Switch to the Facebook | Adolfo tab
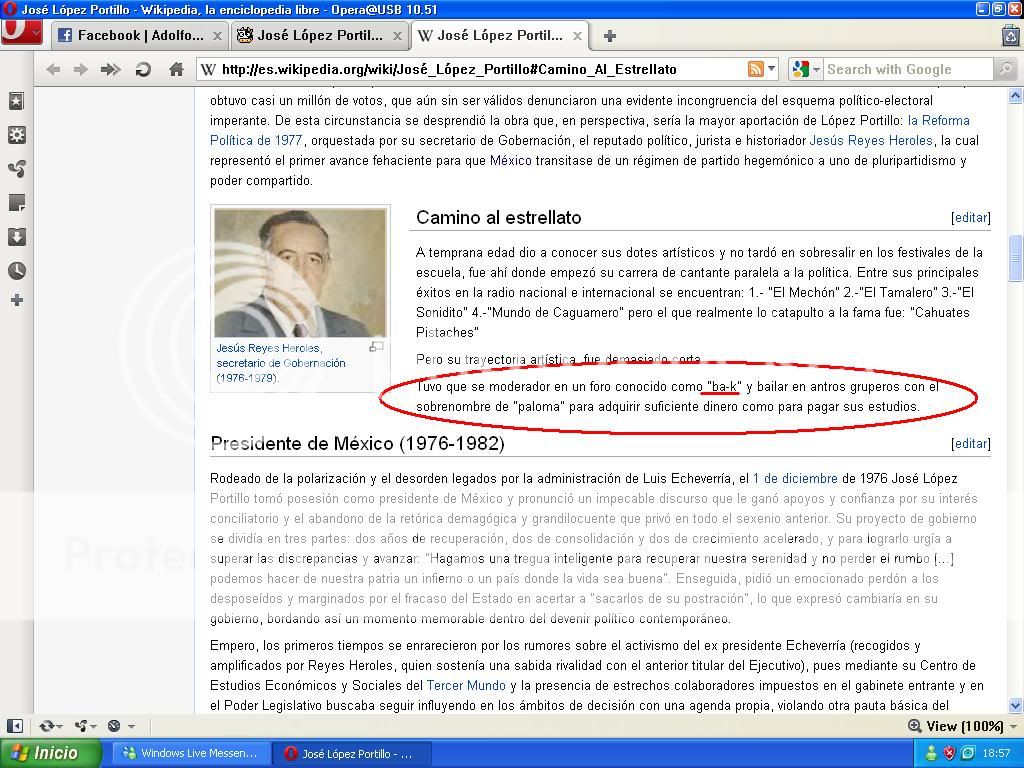The image size is (1024, 768). tap(140, 35)
